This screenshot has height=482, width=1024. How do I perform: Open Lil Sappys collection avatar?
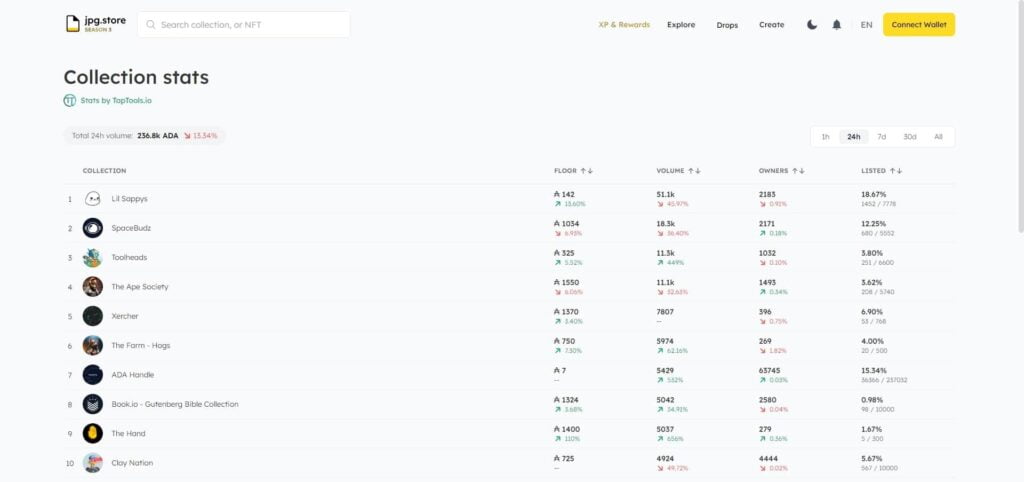coord(93,199)
